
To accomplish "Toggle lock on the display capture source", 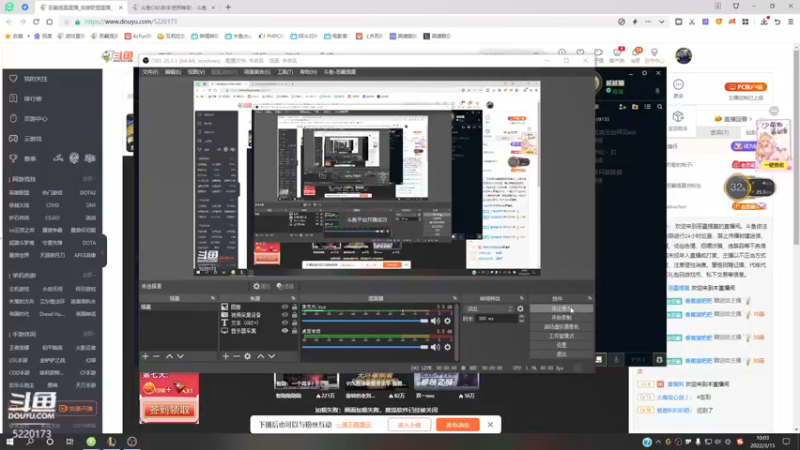I will (x=294, y=331).
